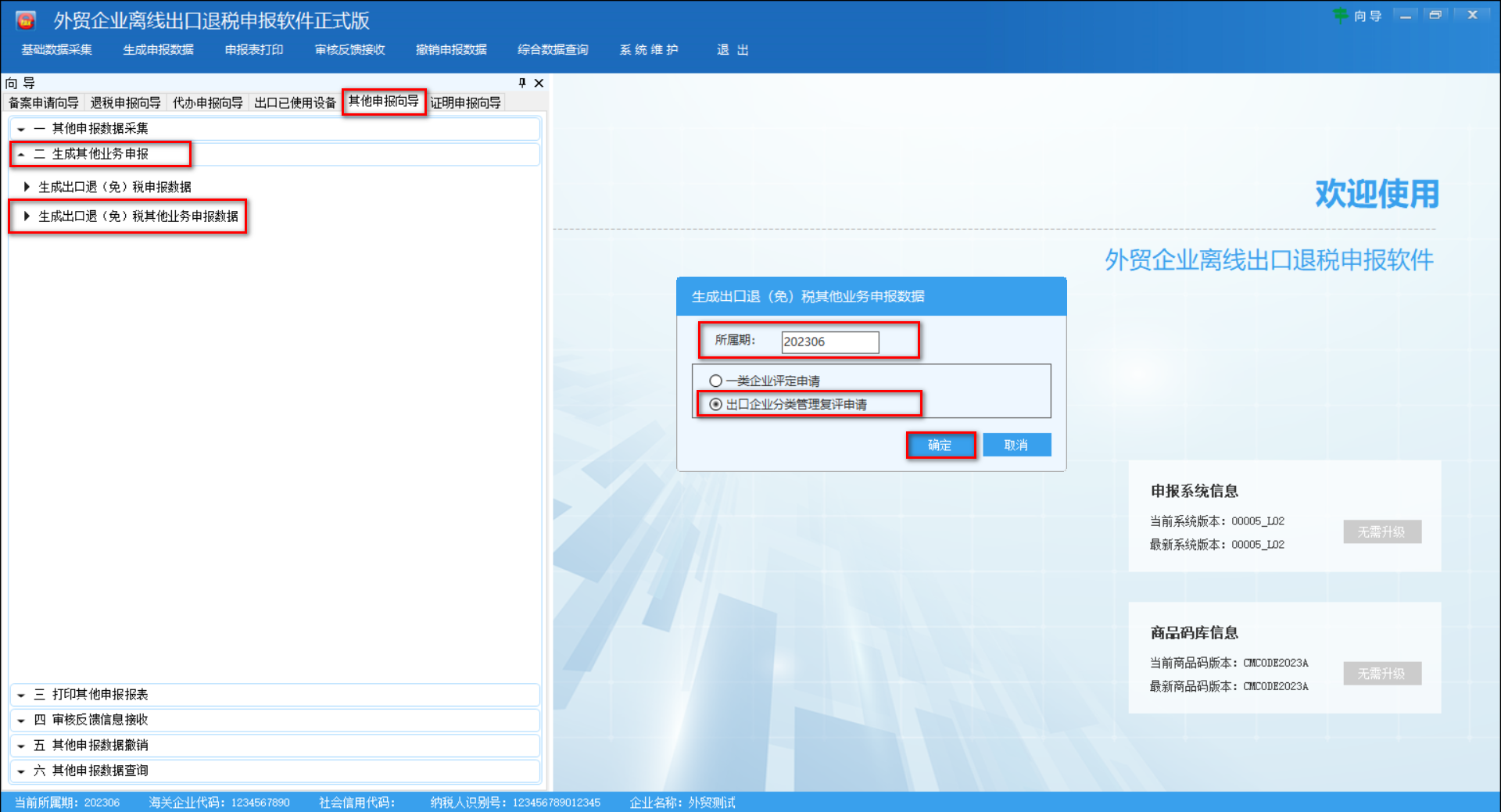This screenshot has width=1501, height=812.
Task: Click the 所属期 input field
Action: tap(829, 342)
